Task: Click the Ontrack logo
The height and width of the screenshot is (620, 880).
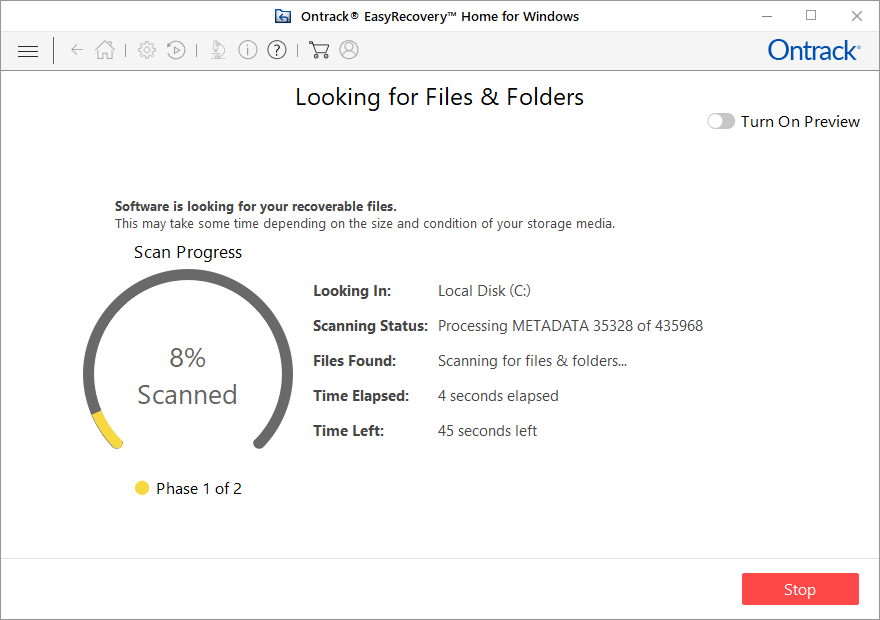Action: coord(814,50)
